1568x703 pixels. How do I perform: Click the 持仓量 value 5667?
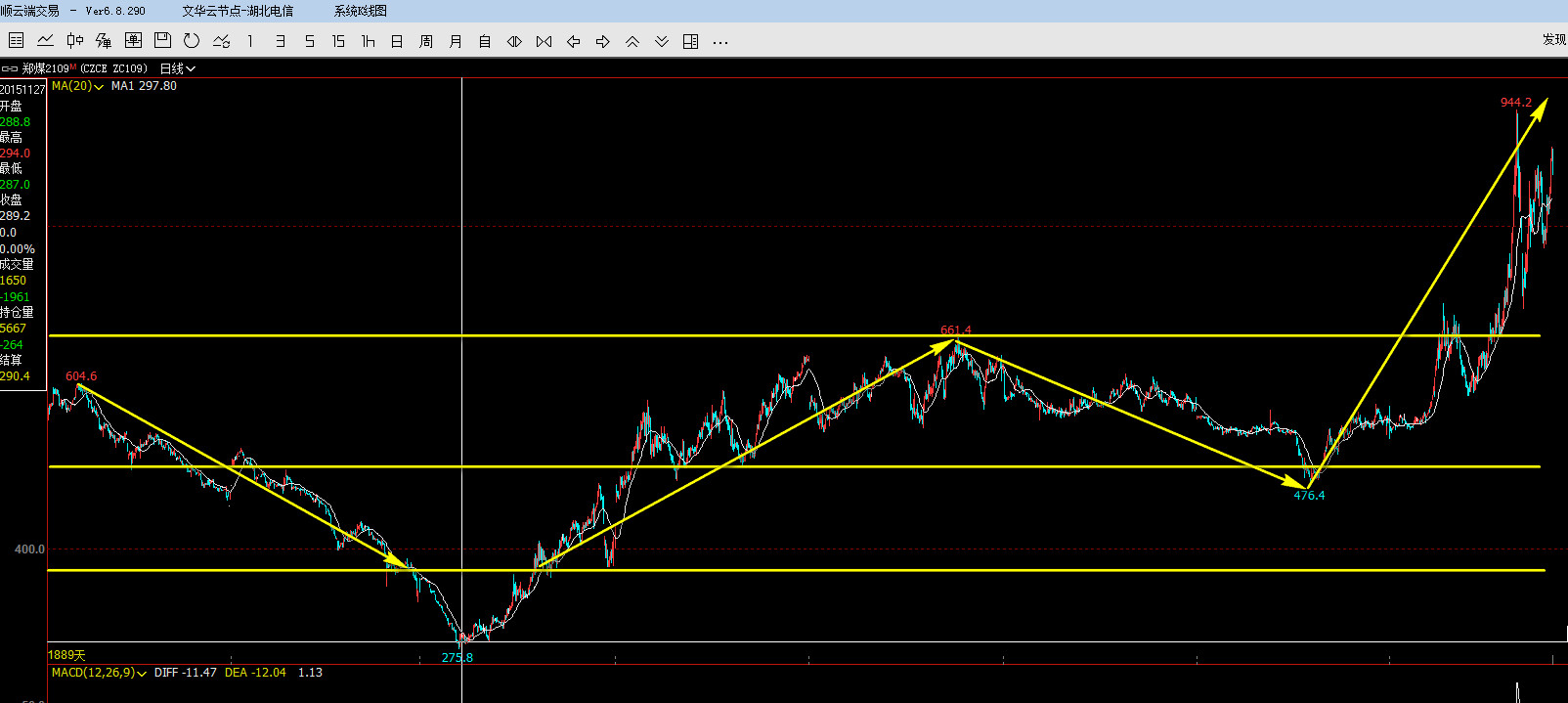pyautogui.click(x=13, y=329)
